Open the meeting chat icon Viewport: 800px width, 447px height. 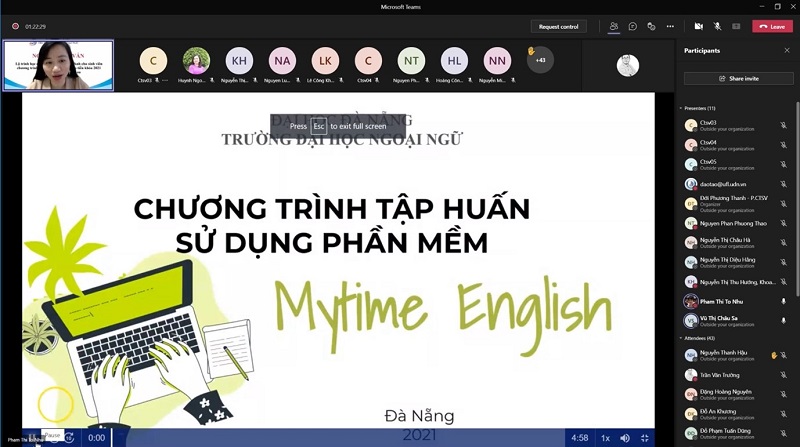[632, 26]
